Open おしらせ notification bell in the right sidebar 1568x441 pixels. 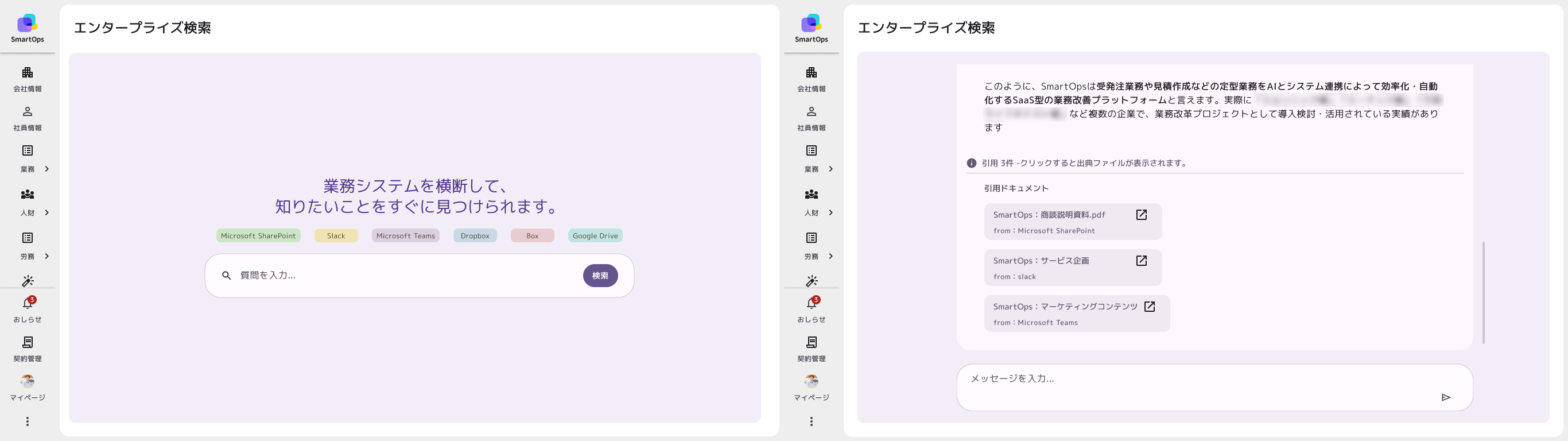coord(812,303)
